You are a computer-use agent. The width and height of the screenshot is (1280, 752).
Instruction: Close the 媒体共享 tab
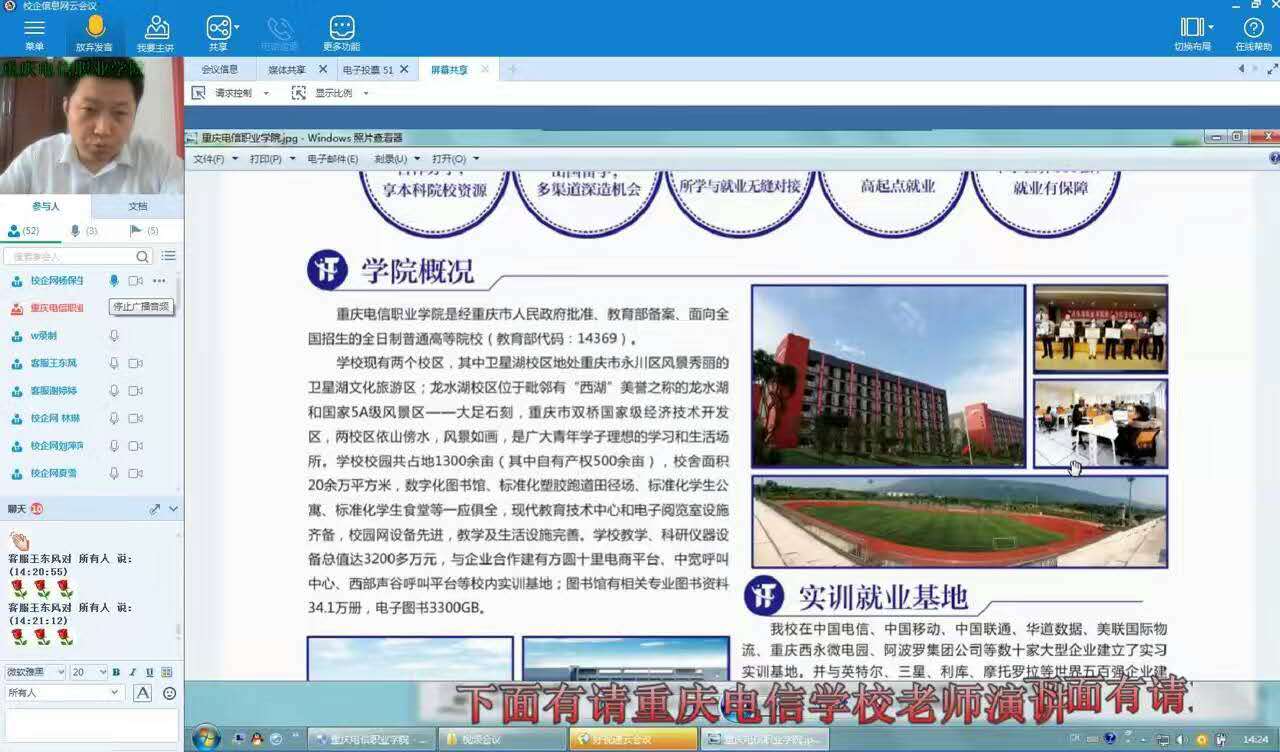323,69
